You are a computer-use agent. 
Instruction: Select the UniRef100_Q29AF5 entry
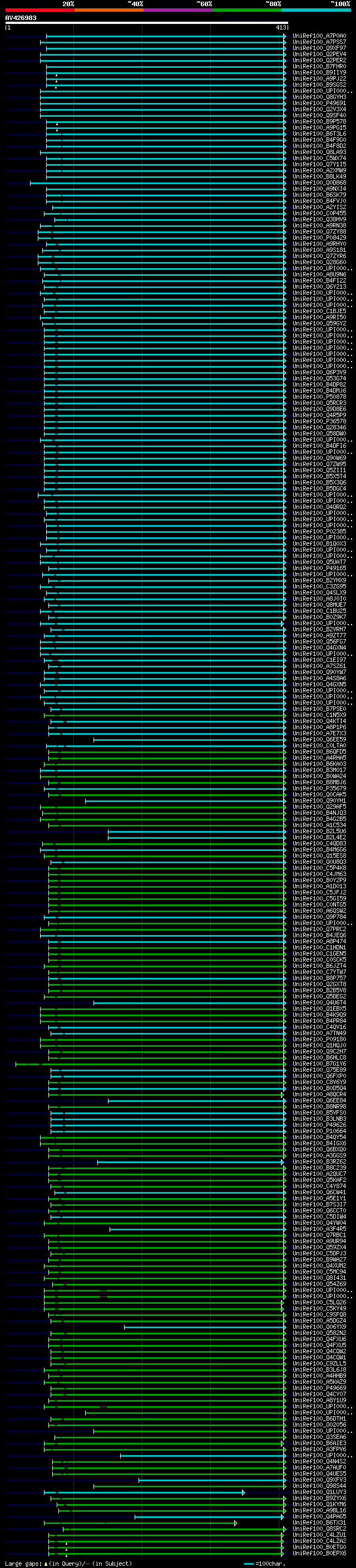(319, 807)
